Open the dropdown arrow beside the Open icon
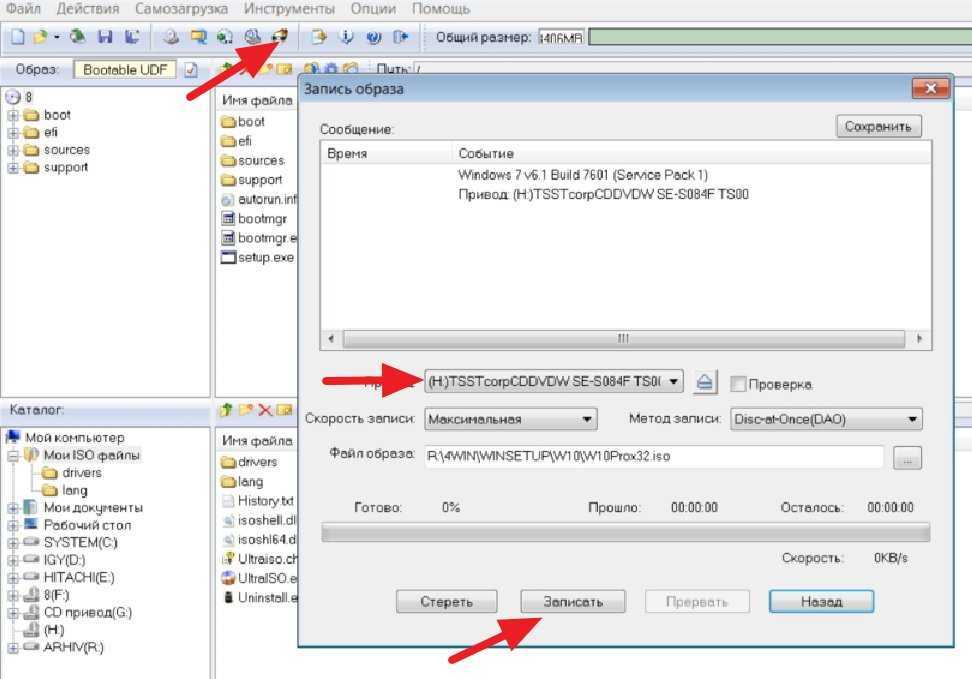 coord(56,38)
